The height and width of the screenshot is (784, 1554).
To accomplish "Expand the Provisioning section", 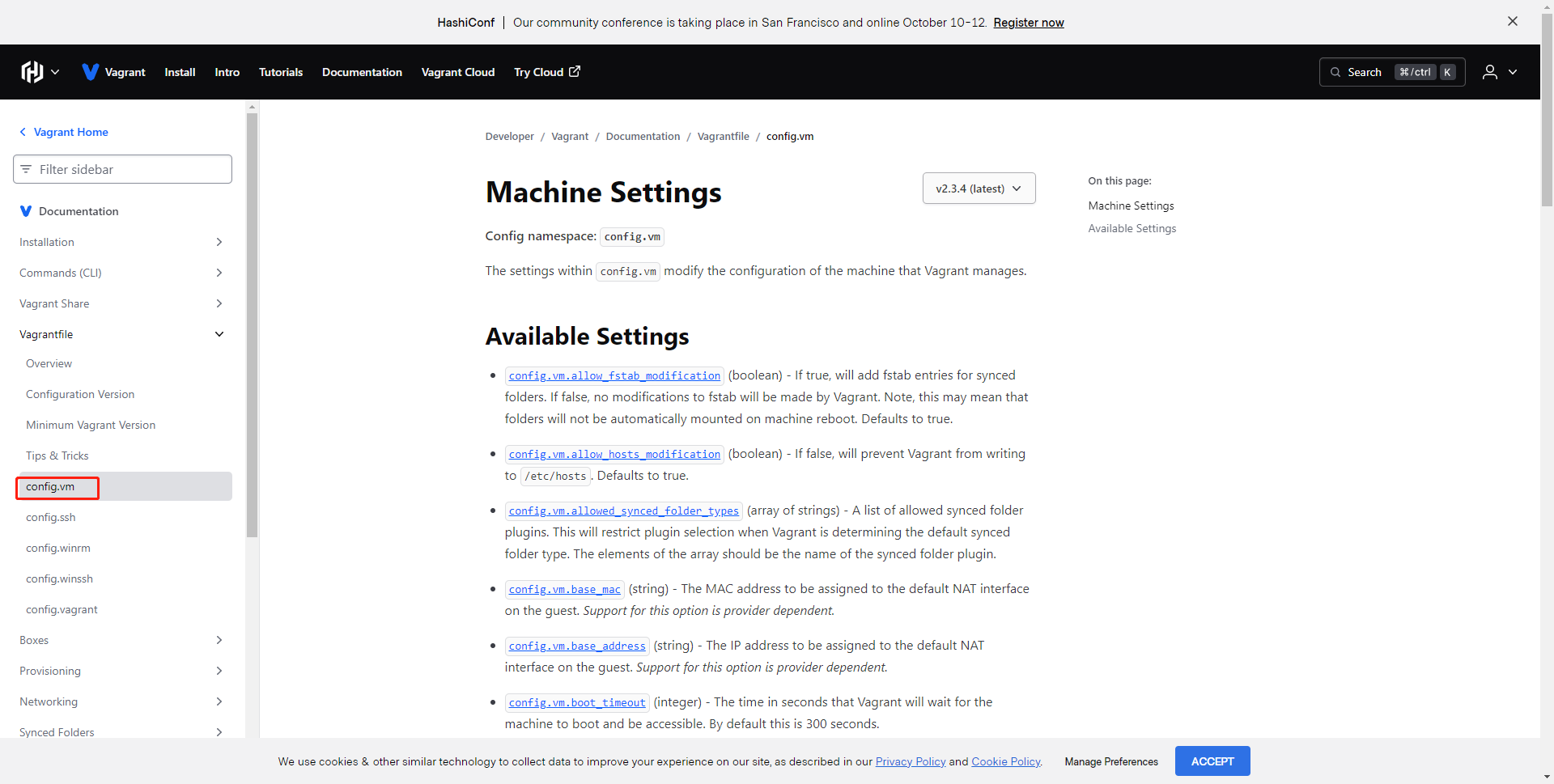I will pos(219,671).
